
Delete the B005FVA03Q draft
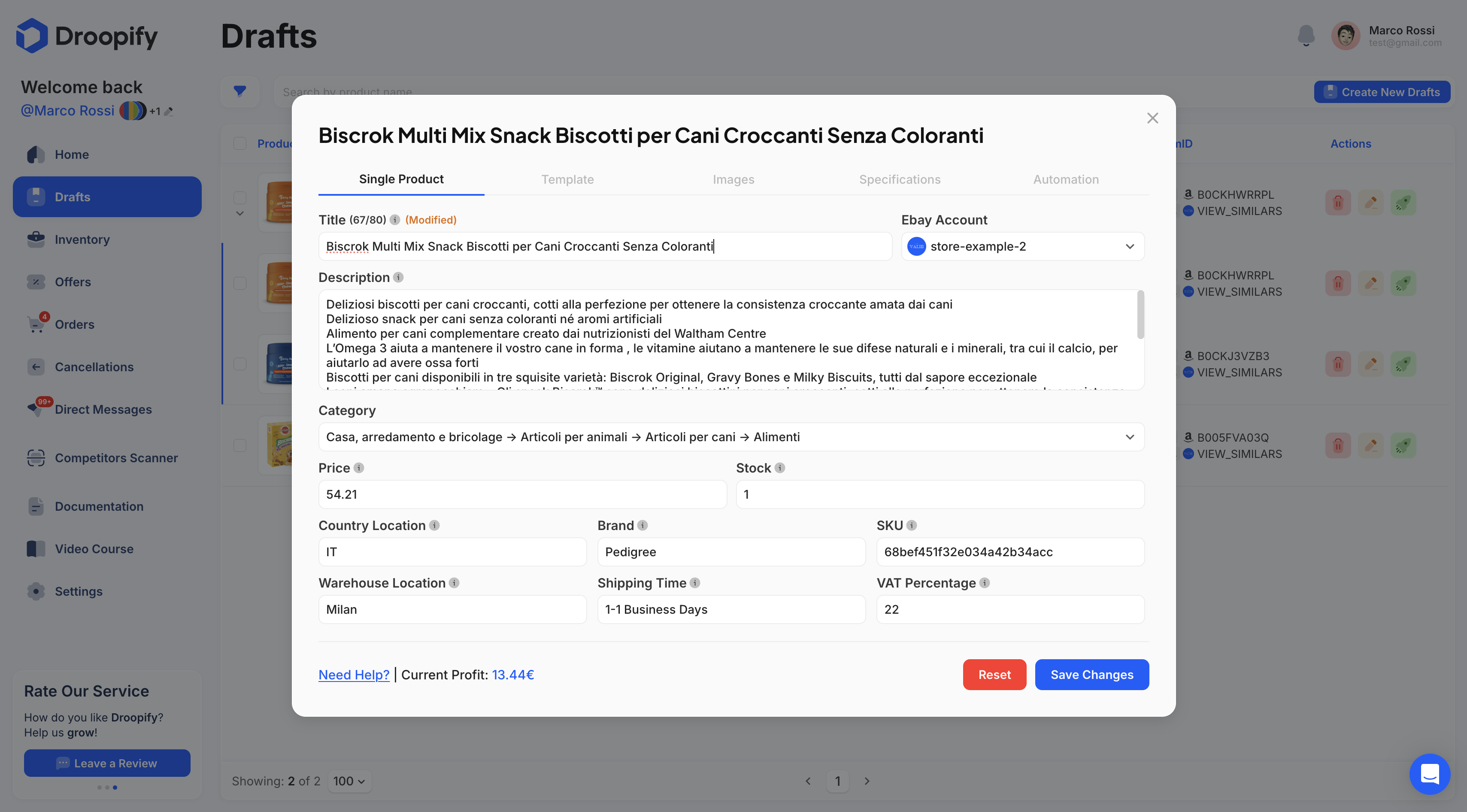click(x=1338, y=445)
